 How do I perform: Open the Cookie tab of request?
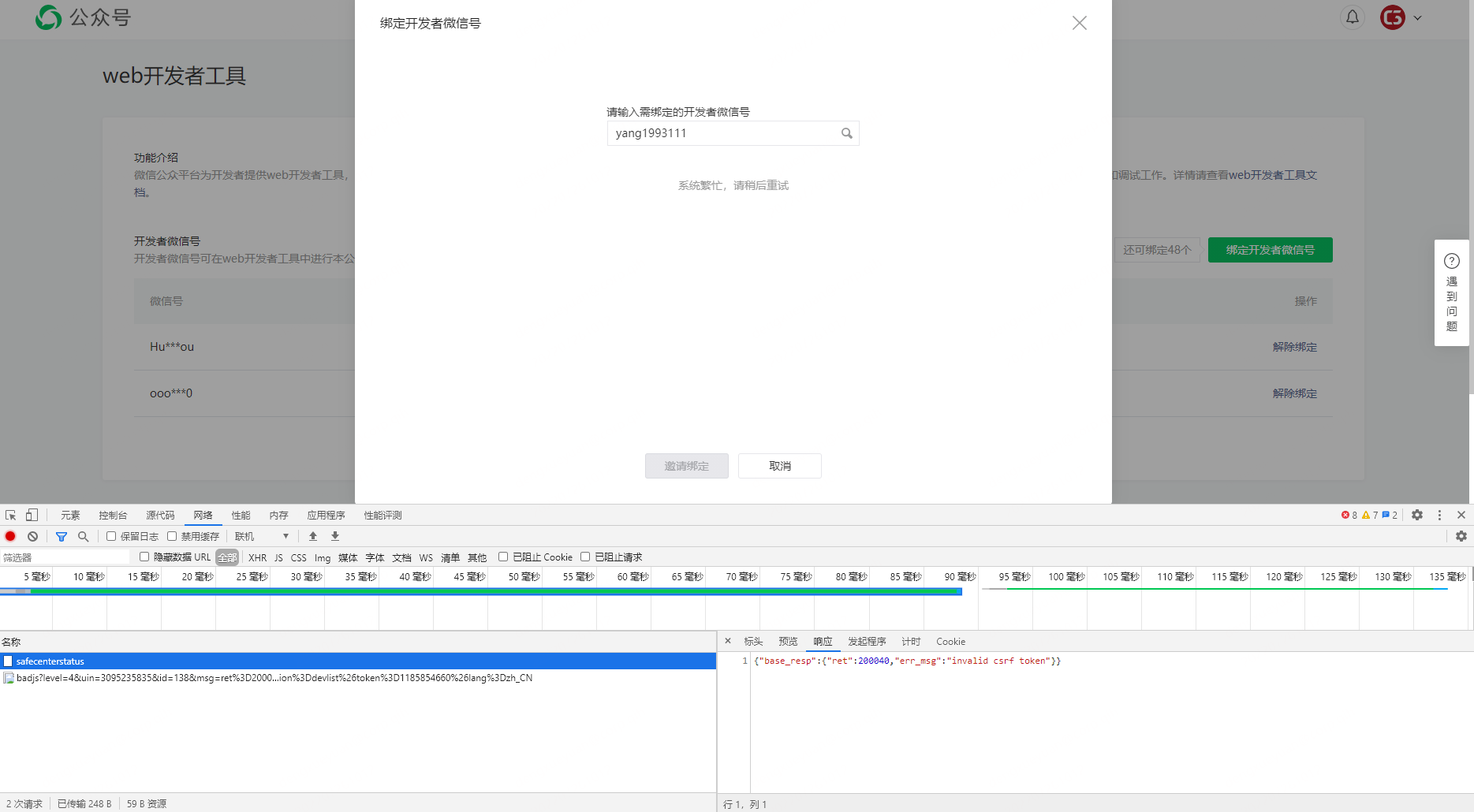[950, 641]
